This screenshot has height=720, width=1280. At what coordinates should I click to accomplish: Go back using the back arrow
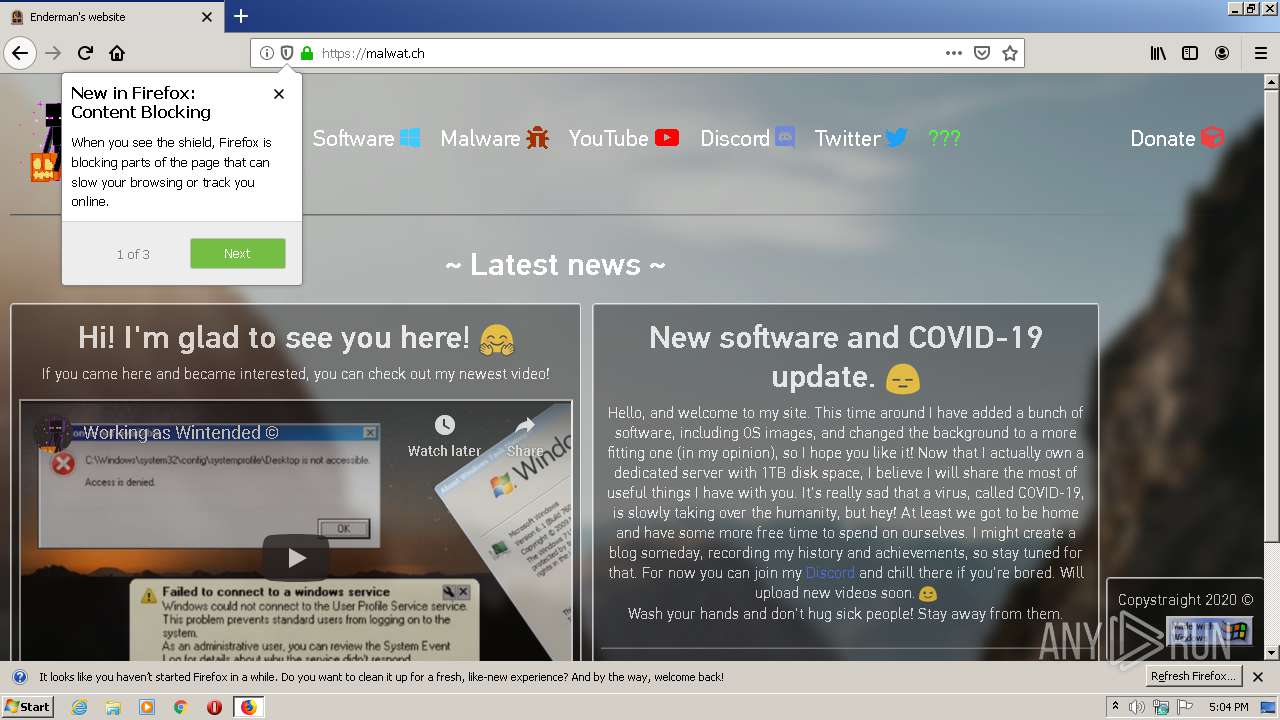20,53
